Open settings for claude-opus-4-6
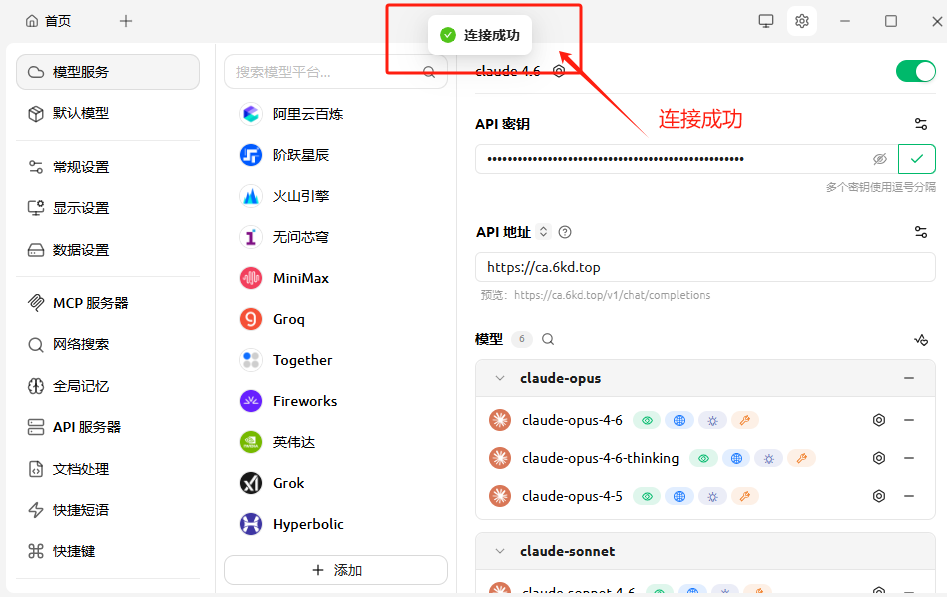The width and height of the screenshot is (947, 597). pyautogui.click(x=879, y=420)
